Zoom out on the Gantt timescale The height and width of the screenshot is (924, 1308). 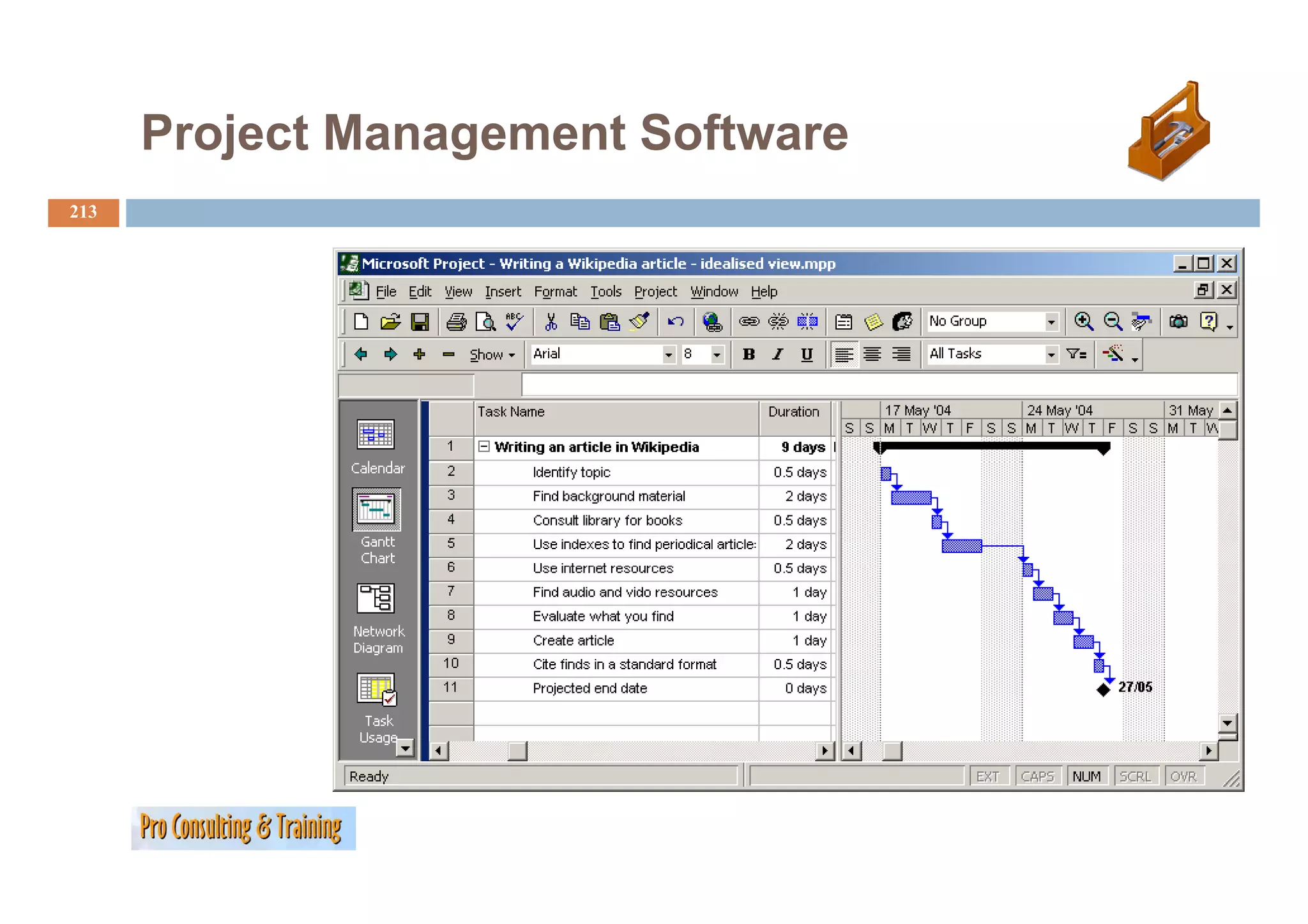1113,321
